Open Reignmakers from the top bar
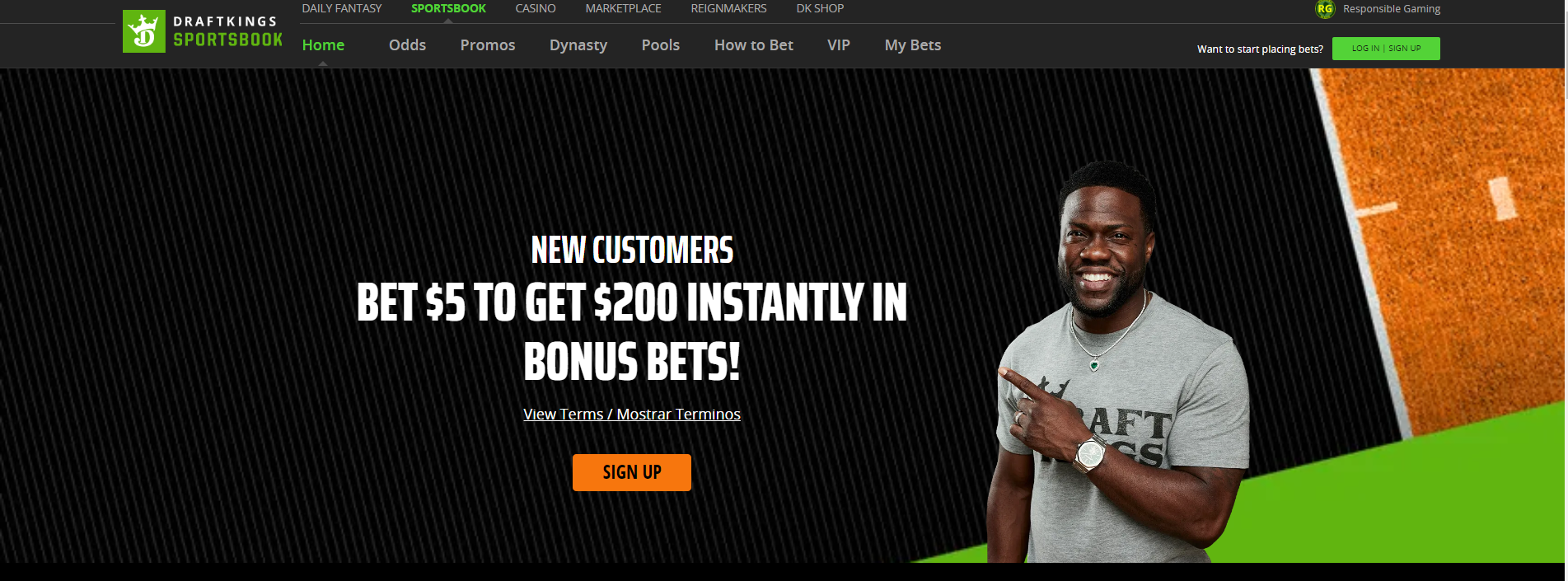Image resolution: width=1568 pixels, height=581 pixels. pyautogui.click(x=728, y=8)
